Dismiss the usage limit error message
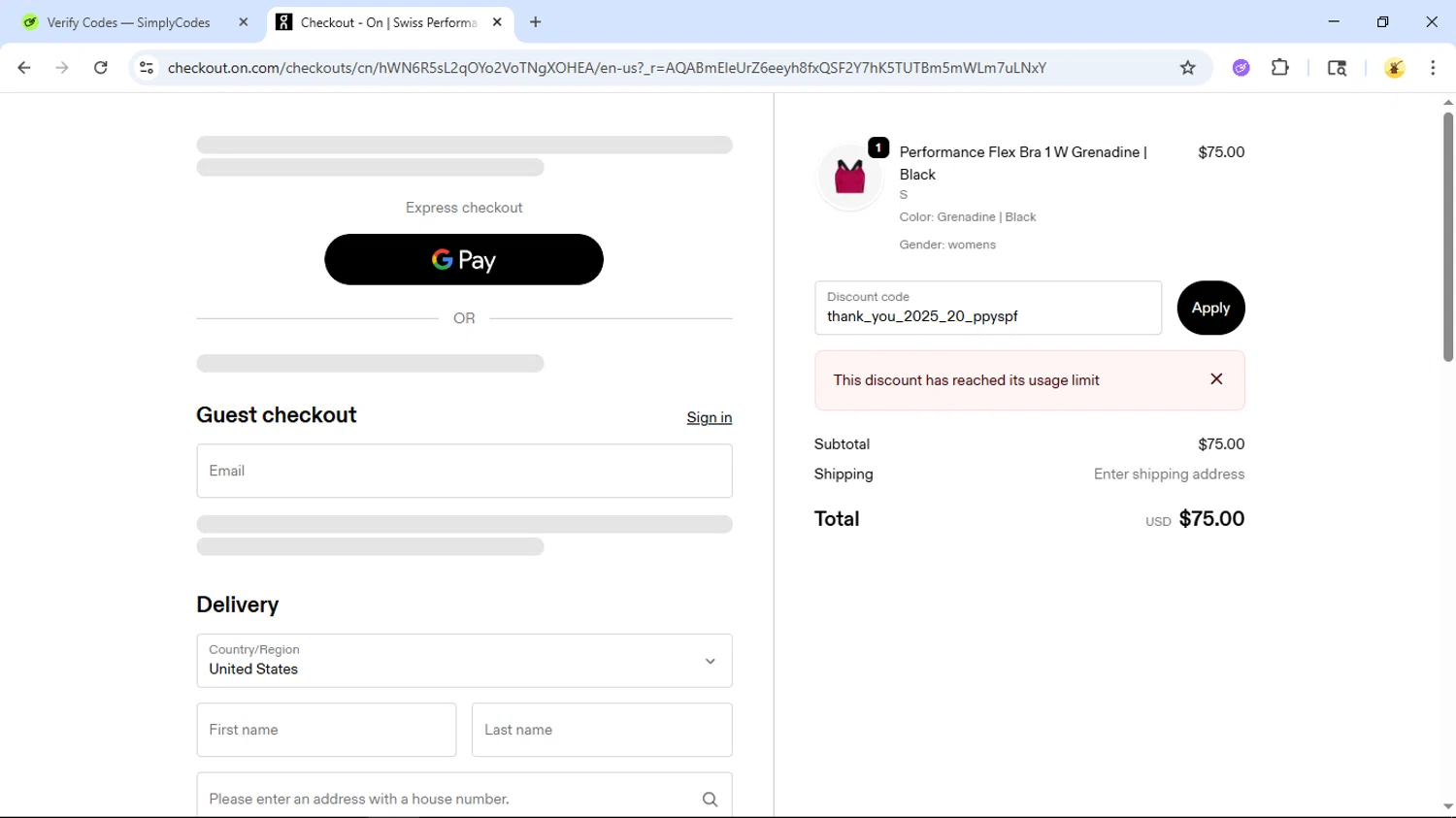This screenshot has width=1456, height=818. [1216, 379]
